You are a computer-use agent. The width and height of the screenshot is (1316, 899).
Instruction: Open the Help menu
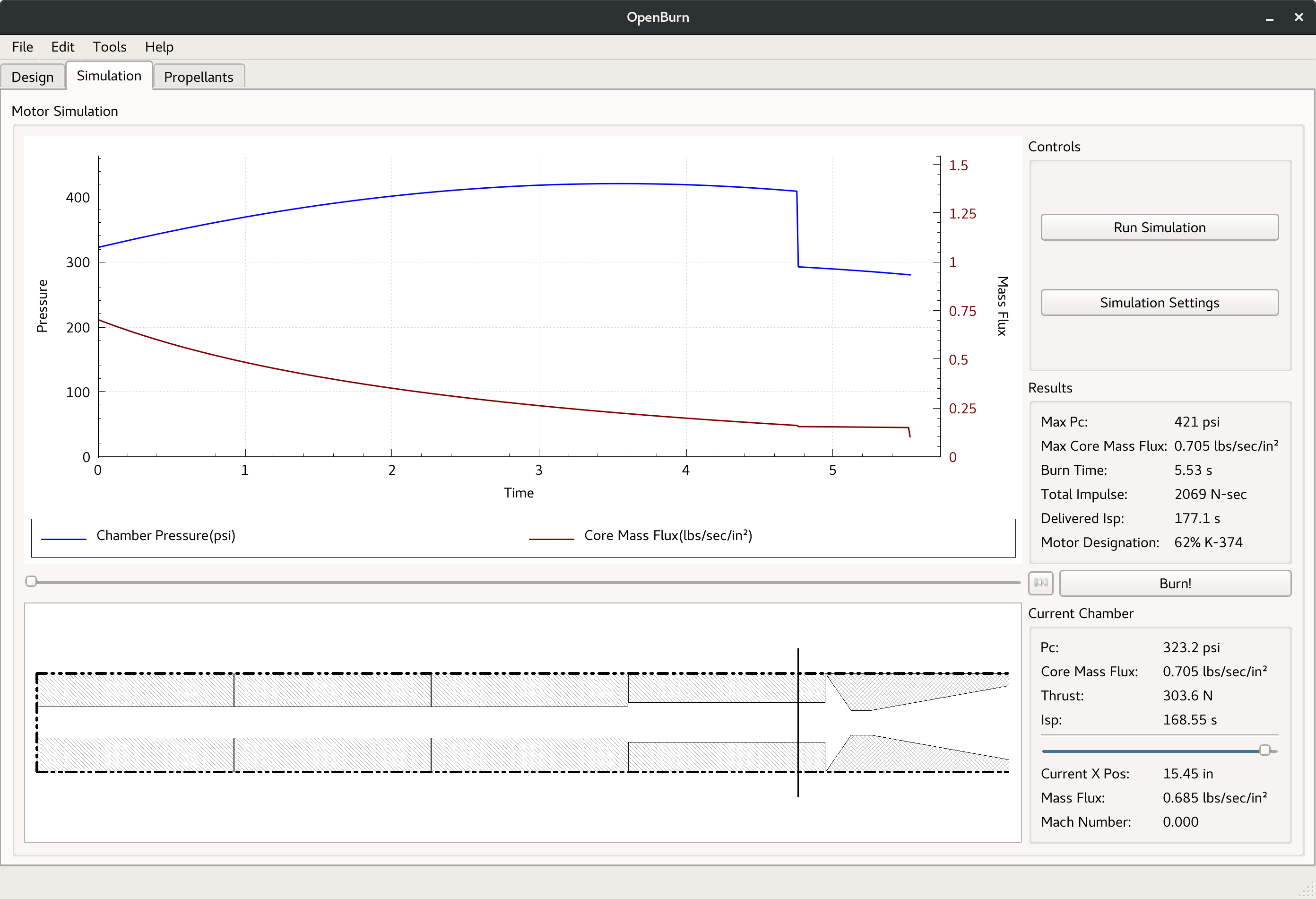pos(159,47)
